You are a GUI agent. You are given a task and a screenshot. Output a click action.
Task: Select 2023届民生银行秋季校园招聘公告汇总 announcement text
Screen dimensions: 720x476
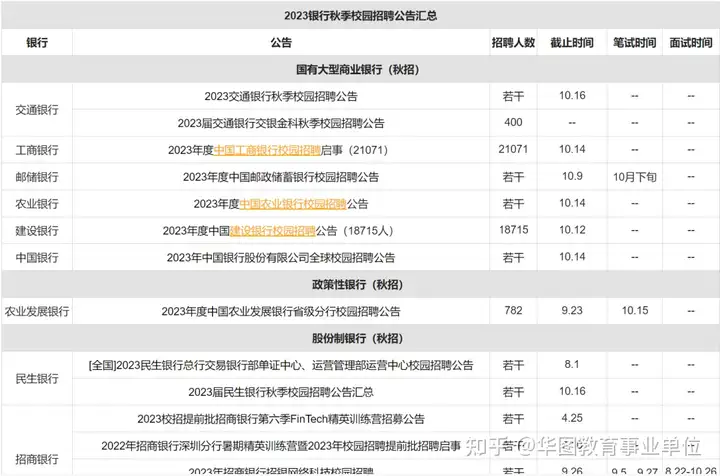[281, 392]
